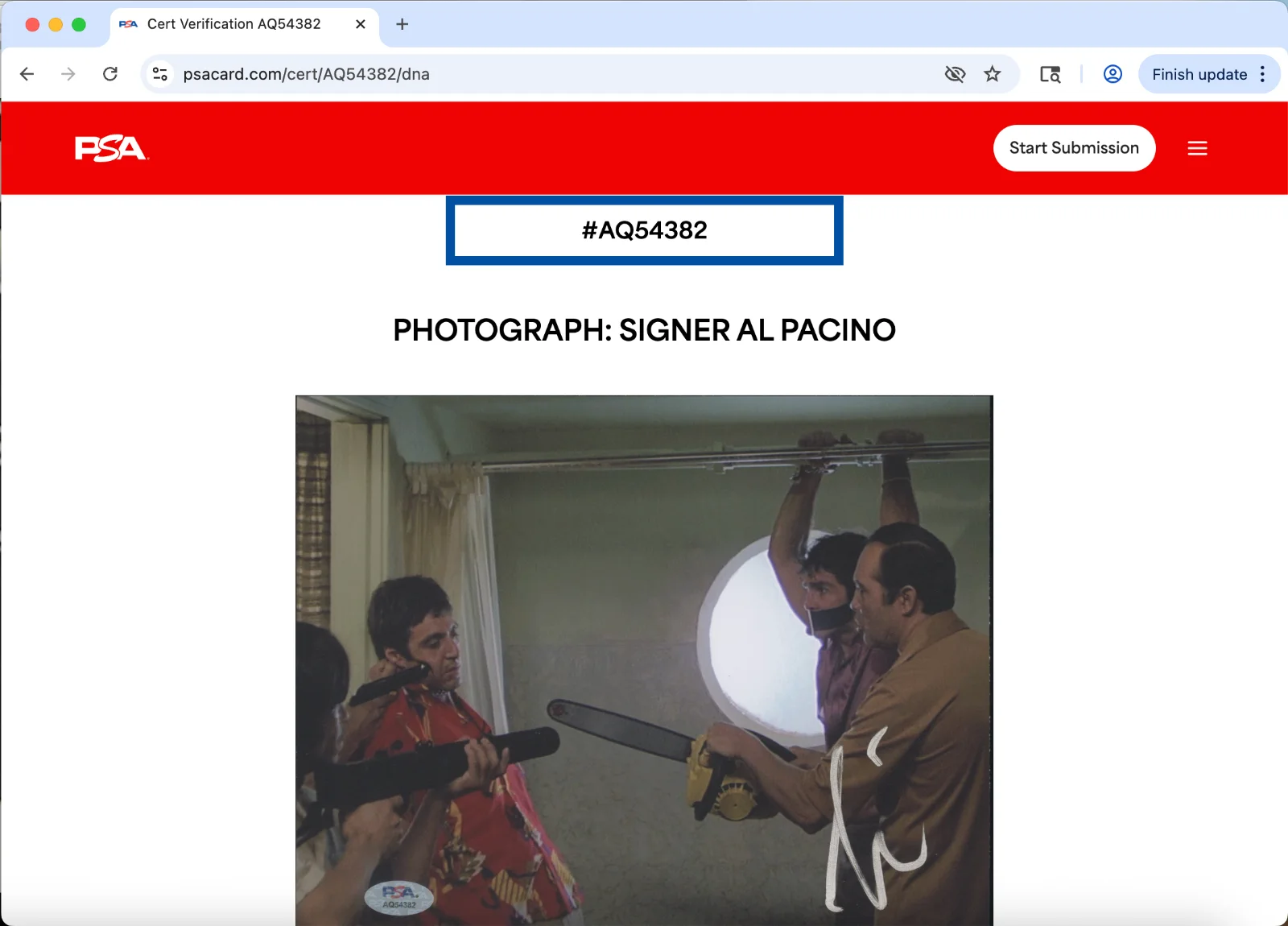This screenshot has width=1288, height=926.
Task: Open site information icon in address bar
Action: (x=160, y=74)
